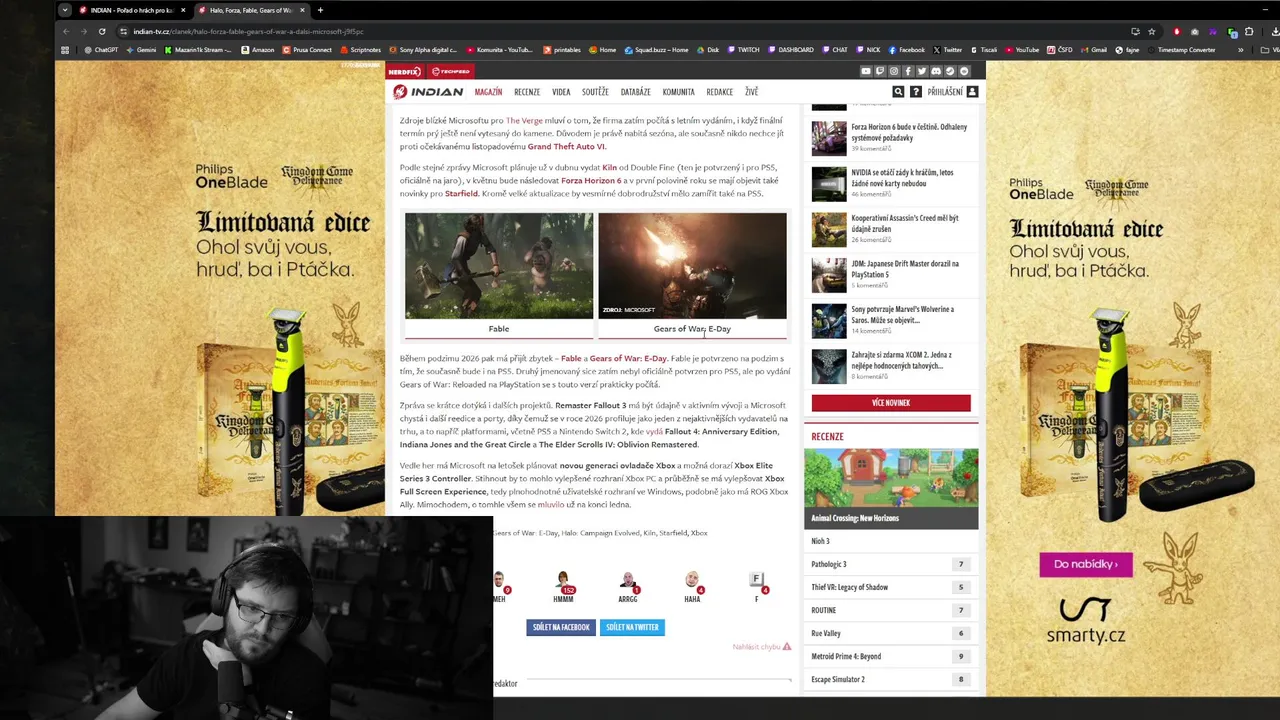Expand the hidden bookmarks overflow chevron
Viewport: 1280px width, 720px height.
1241,50
